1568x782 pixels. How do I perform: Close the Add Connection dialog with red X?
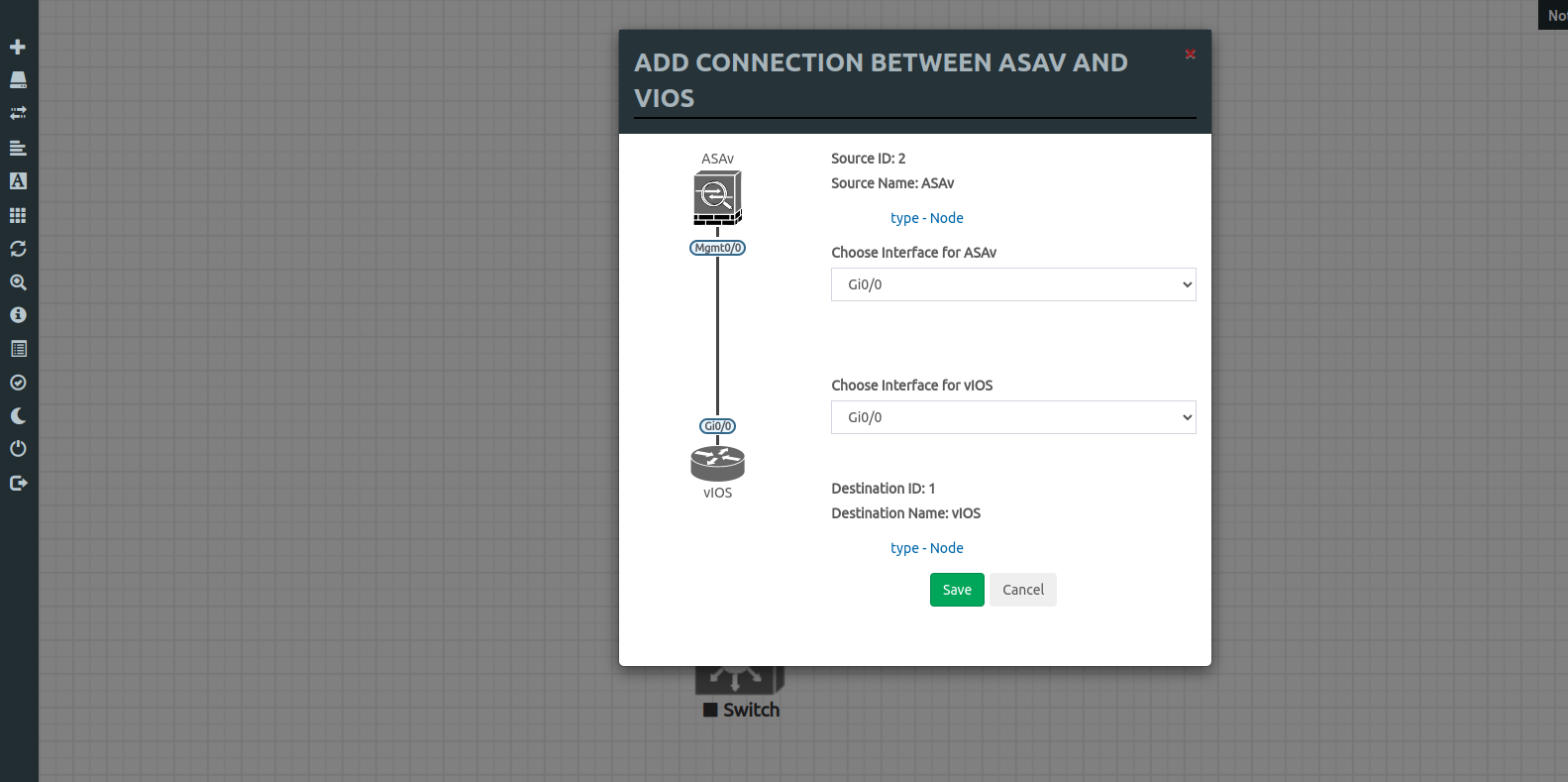[x=1190, y=55]
